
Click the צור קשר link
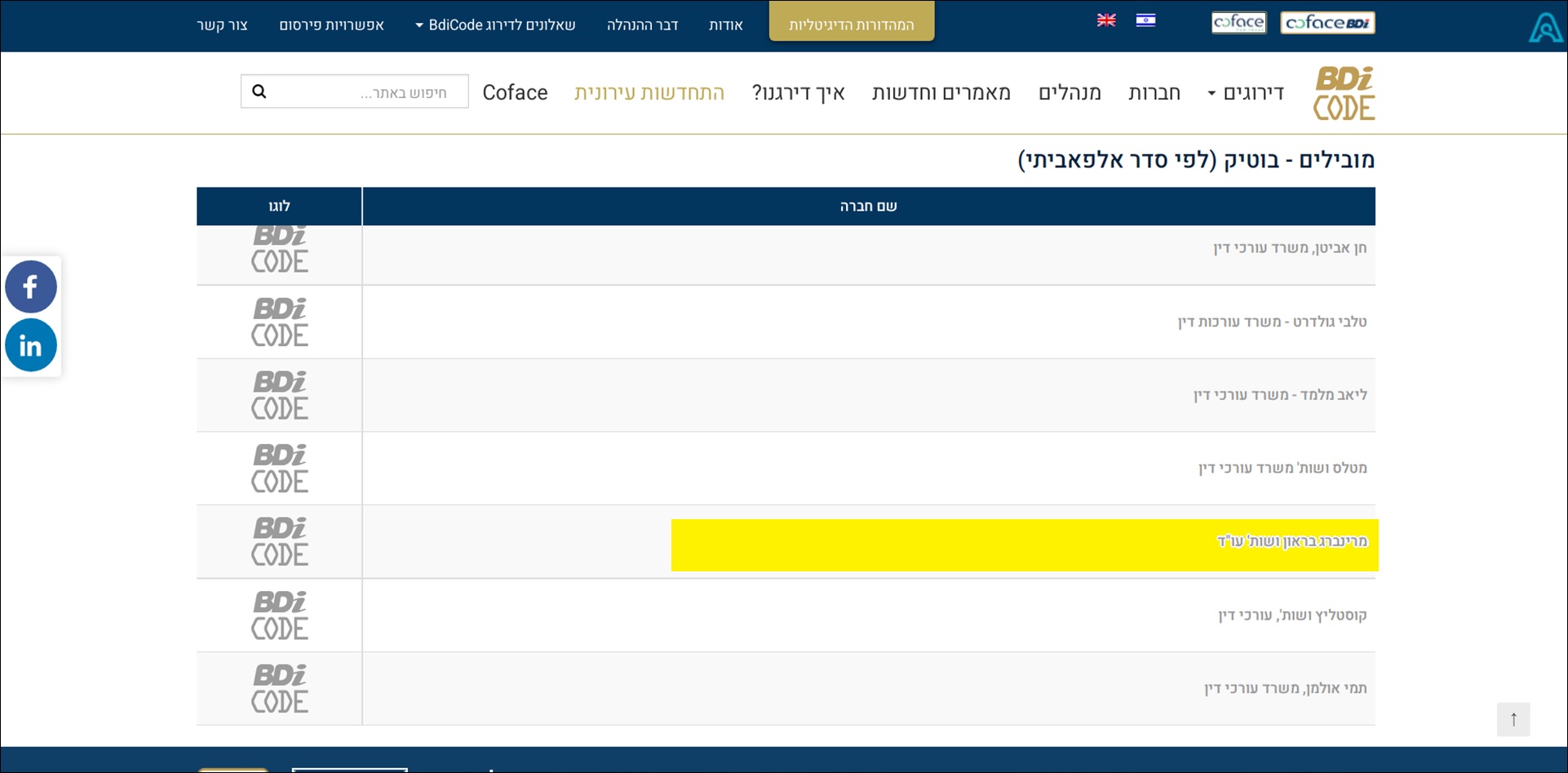(x=222, y=25)
